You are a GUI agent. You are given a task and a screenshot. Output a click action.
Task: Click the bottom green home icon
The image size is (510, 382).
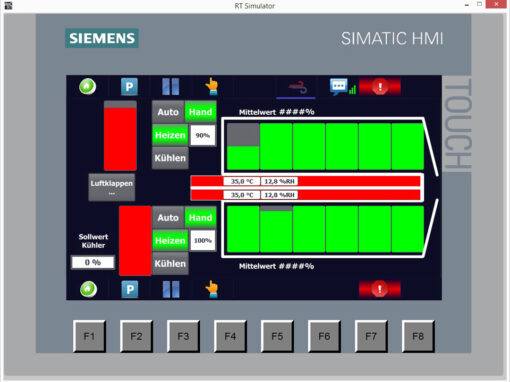tap(88, 289)
